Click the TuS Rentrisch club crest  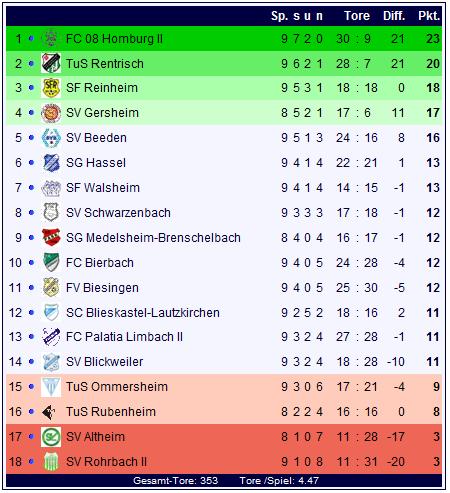[51, 63]
